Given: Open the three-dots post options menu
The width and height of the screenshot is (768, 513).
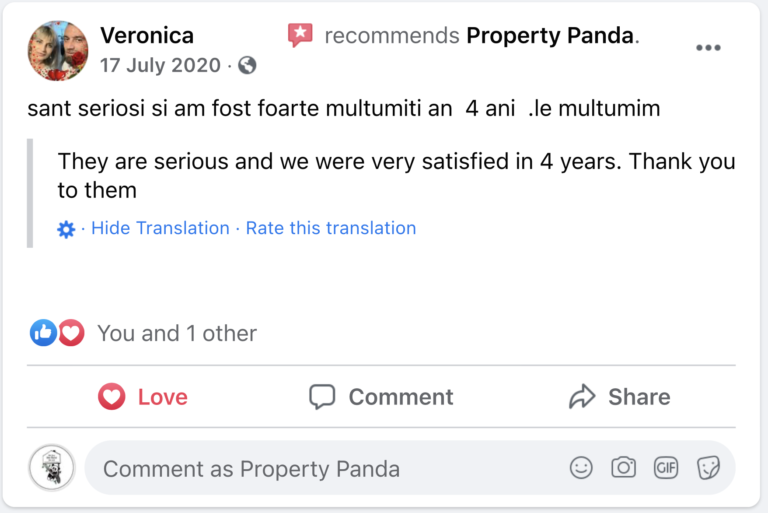Looking at the screenshot, I should (x=708, y=47).
